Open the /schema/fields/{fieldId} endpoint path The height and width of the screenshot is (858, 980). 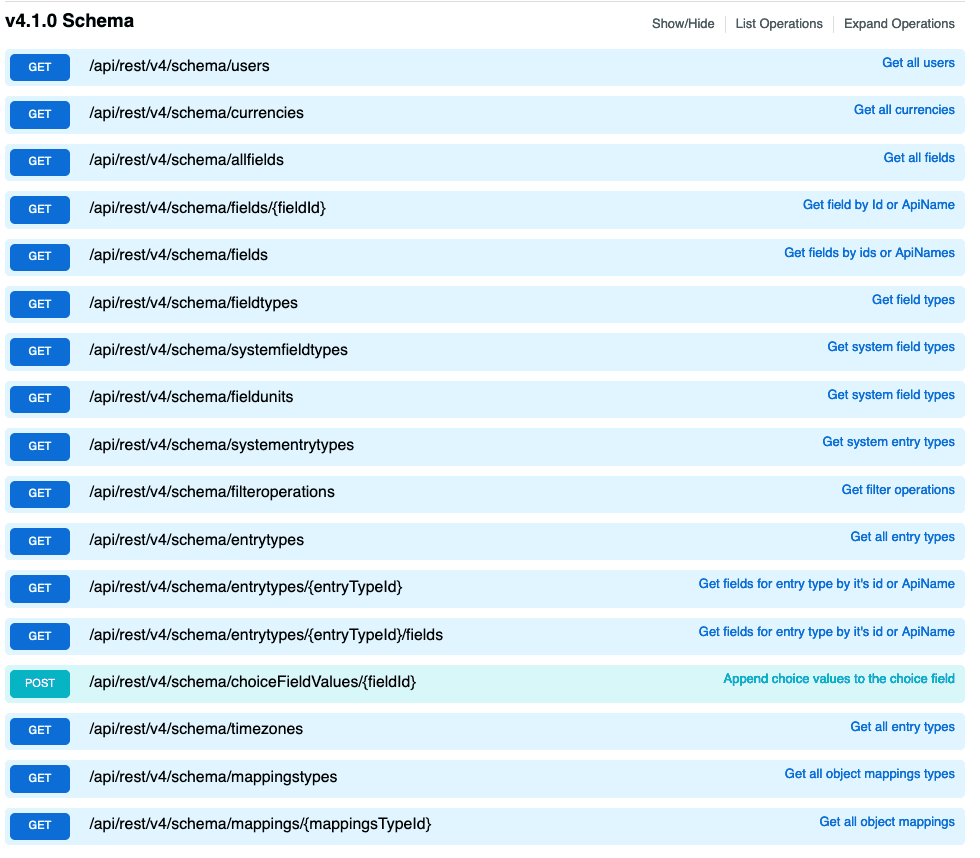[x=208, y=208]
